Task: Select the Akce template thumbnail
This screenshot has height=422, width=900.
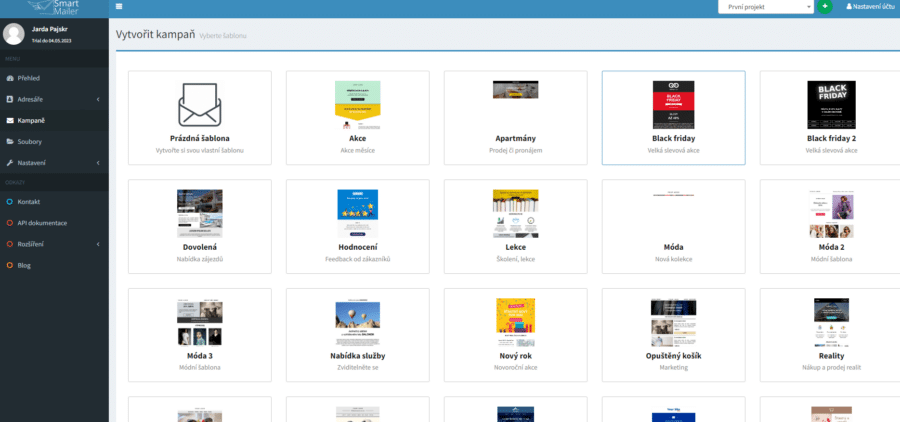Action: pyautogui.click(x=358, y=105)
